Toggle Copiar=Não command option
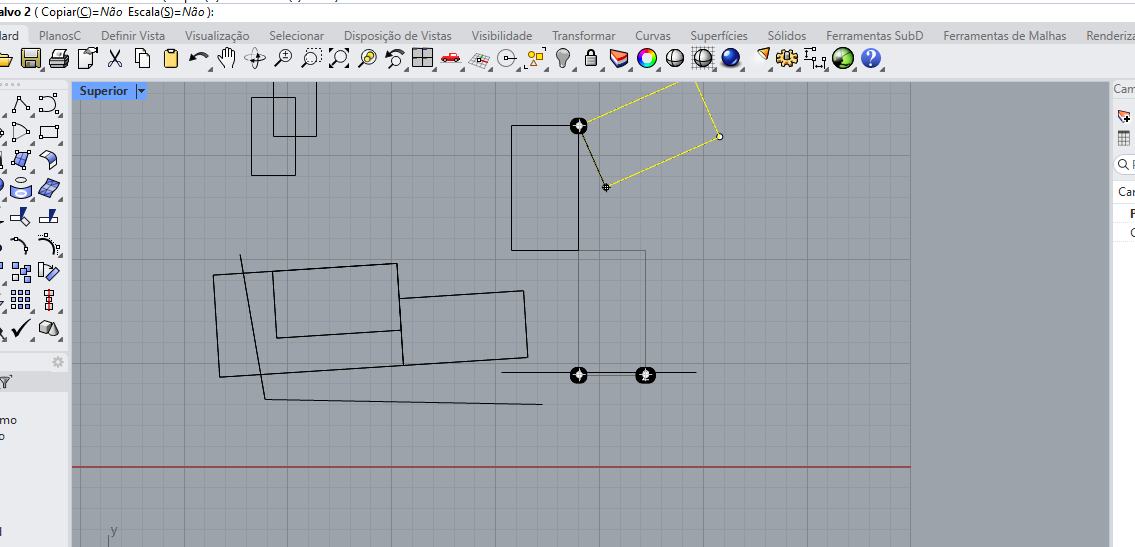1135x547 pixels. click(x=81, y=12)
